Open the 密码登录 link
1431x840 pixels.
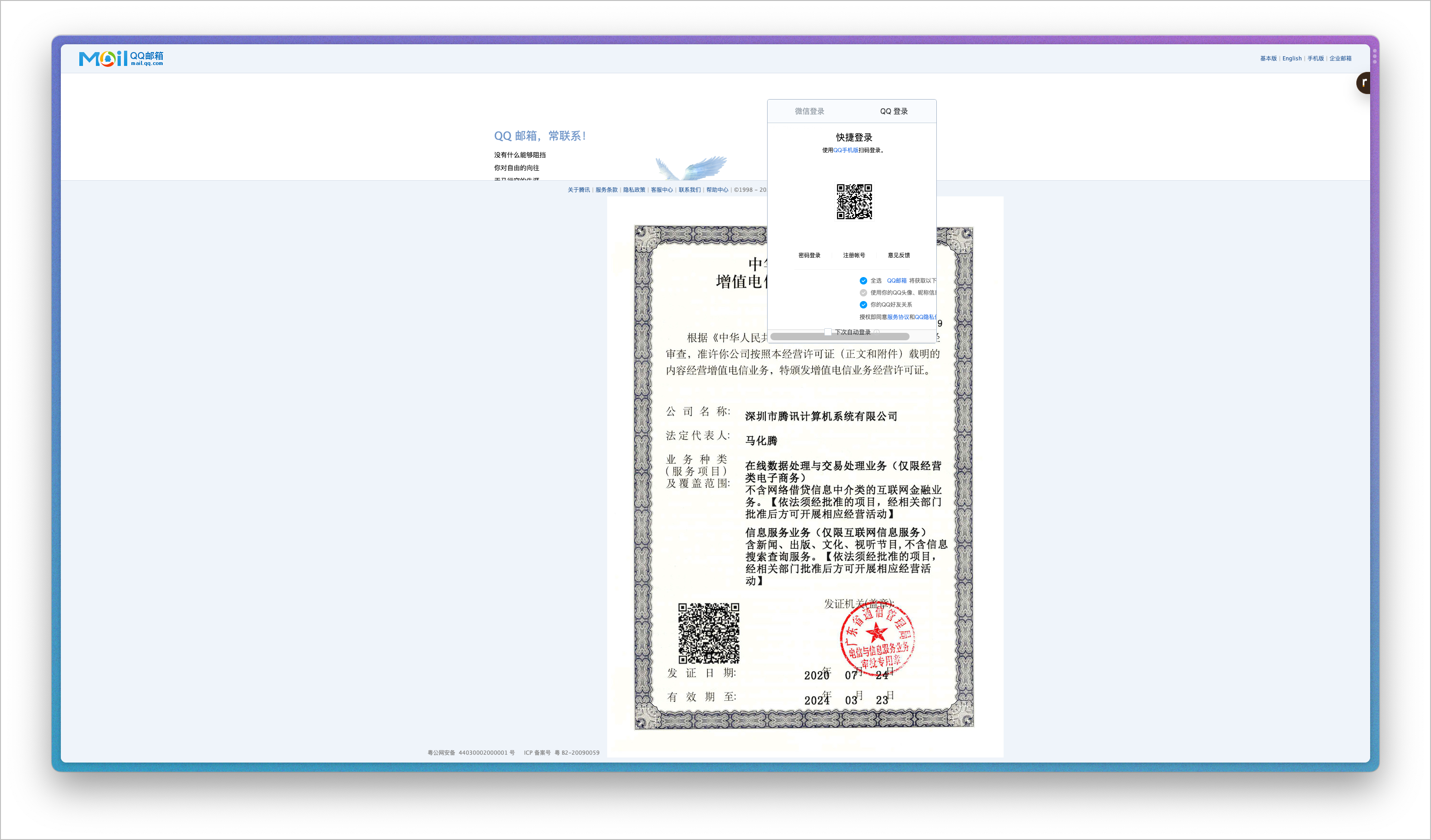809,255
